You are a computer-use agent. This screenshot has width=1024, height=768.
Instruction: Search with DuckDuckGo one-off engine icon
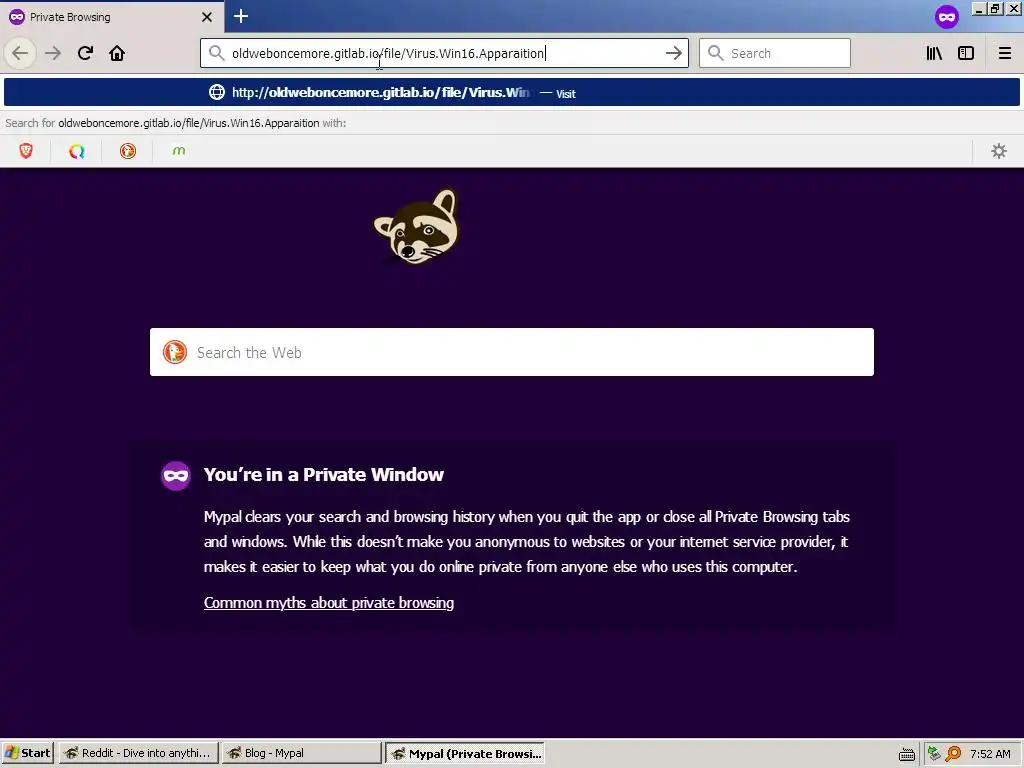(128, 152)
